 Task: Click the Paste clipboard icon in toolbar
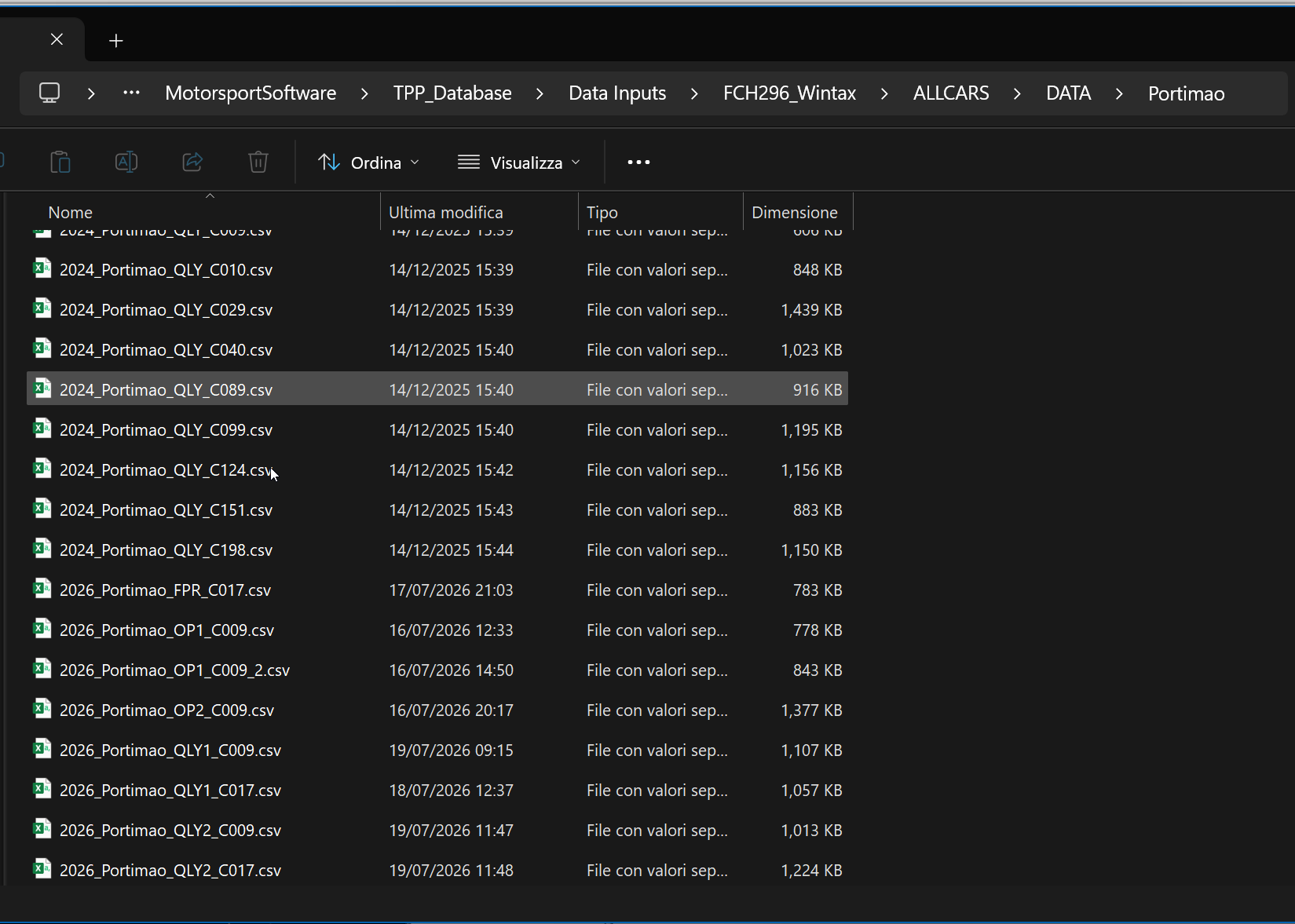pos(60,163)
